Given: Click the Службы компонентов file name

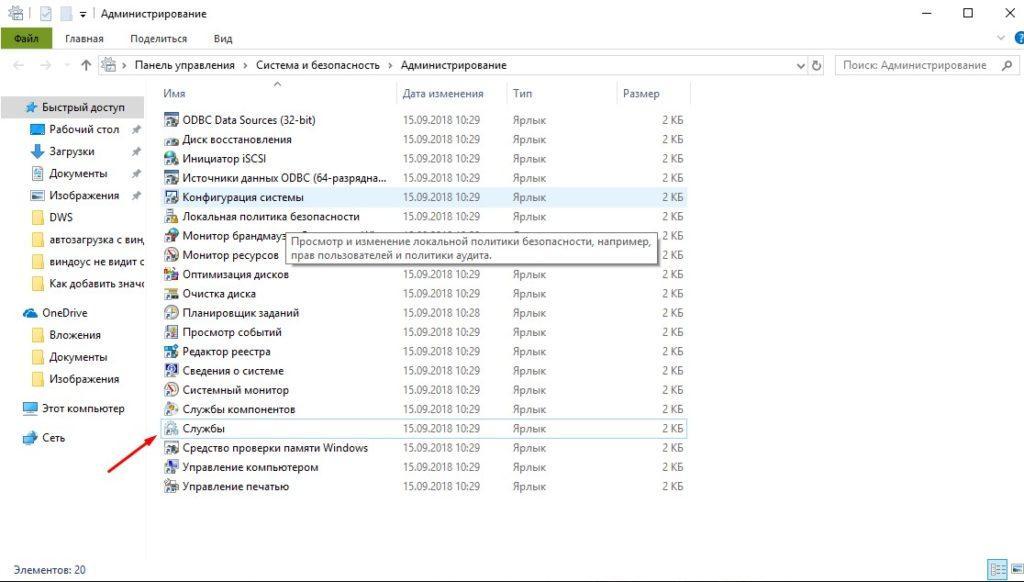Looking at the screenshot, I should click(238, 410).
